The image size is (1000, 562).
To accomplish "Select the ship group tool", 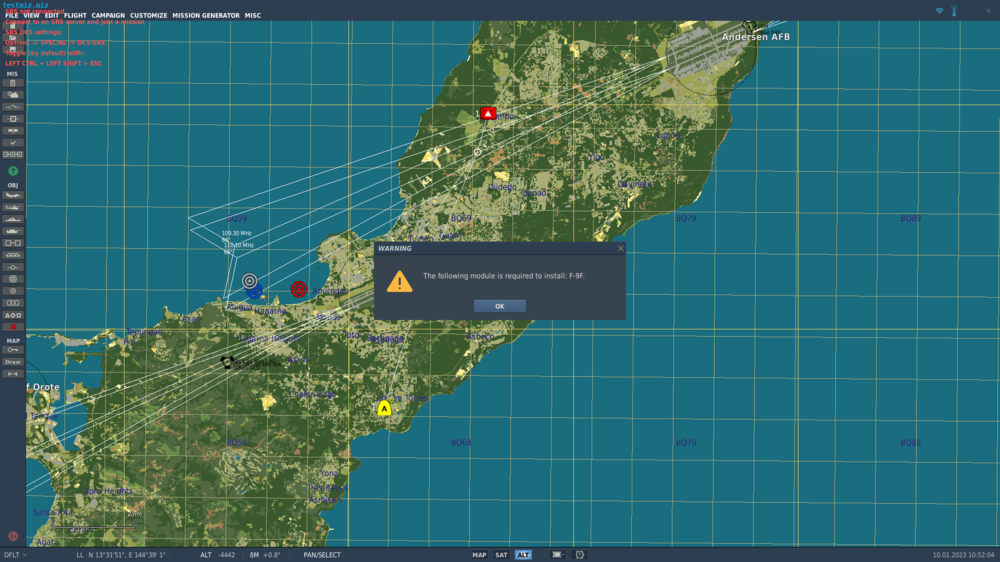I will pos(13,219).
